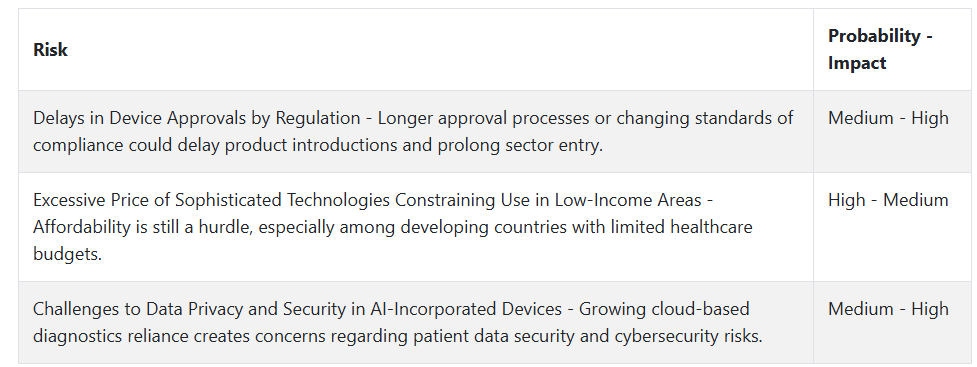Click 'diagnostics reliance creates concerns' line
Viewport: 977px width, 367px height.
tap(179, 336)
